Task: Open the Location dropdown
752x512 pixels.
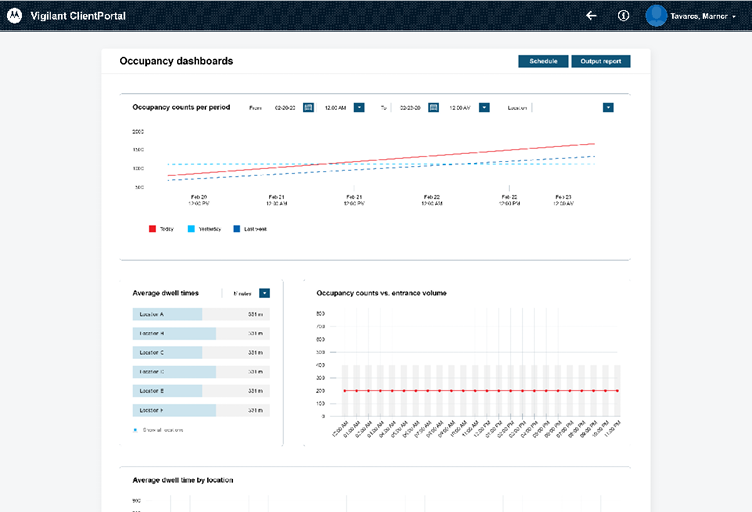Action: (608, 107)
